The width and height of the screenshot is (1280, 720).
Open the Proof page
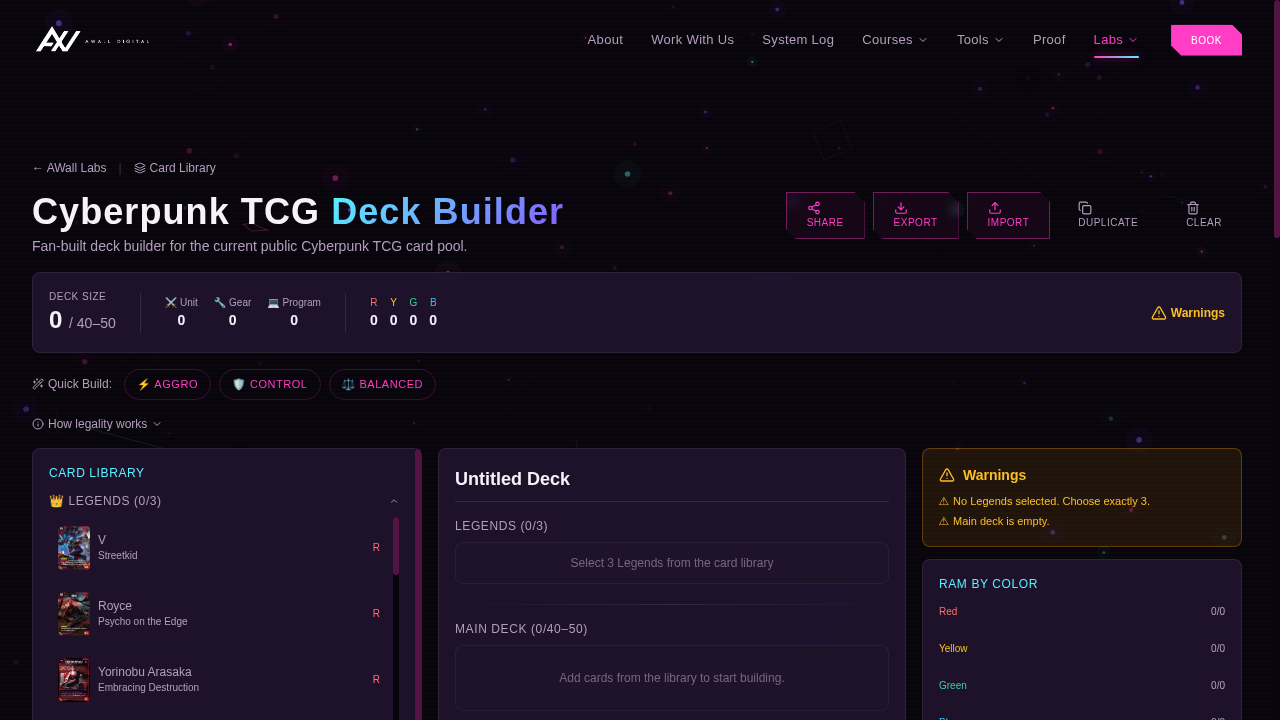click(1049, 40)
